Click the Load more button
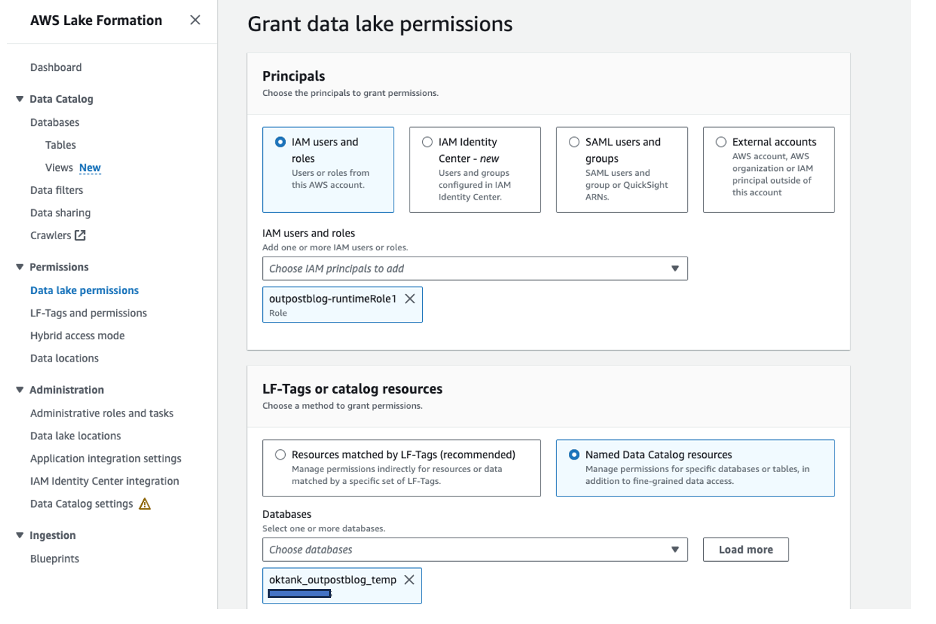 [745, 550]
